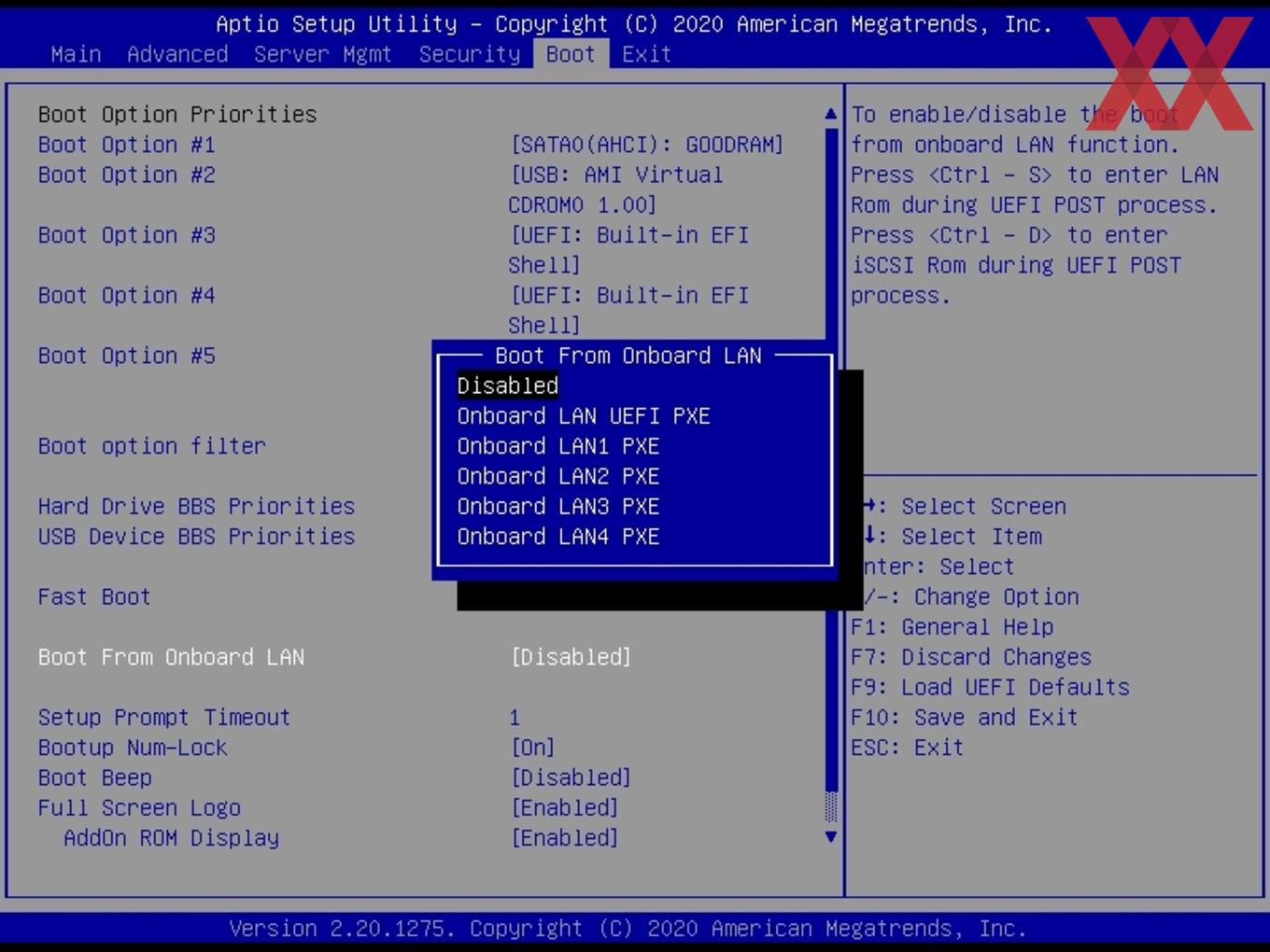
Task: Toggle AddOn ROM Display [Enabled] value
Action: tap(565, 838)
